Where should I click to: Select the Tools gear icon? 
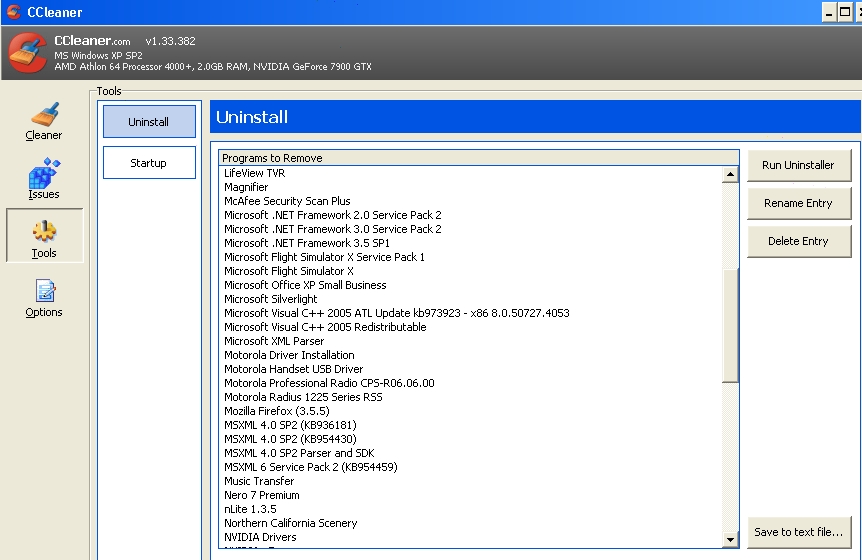pos(44,232)
